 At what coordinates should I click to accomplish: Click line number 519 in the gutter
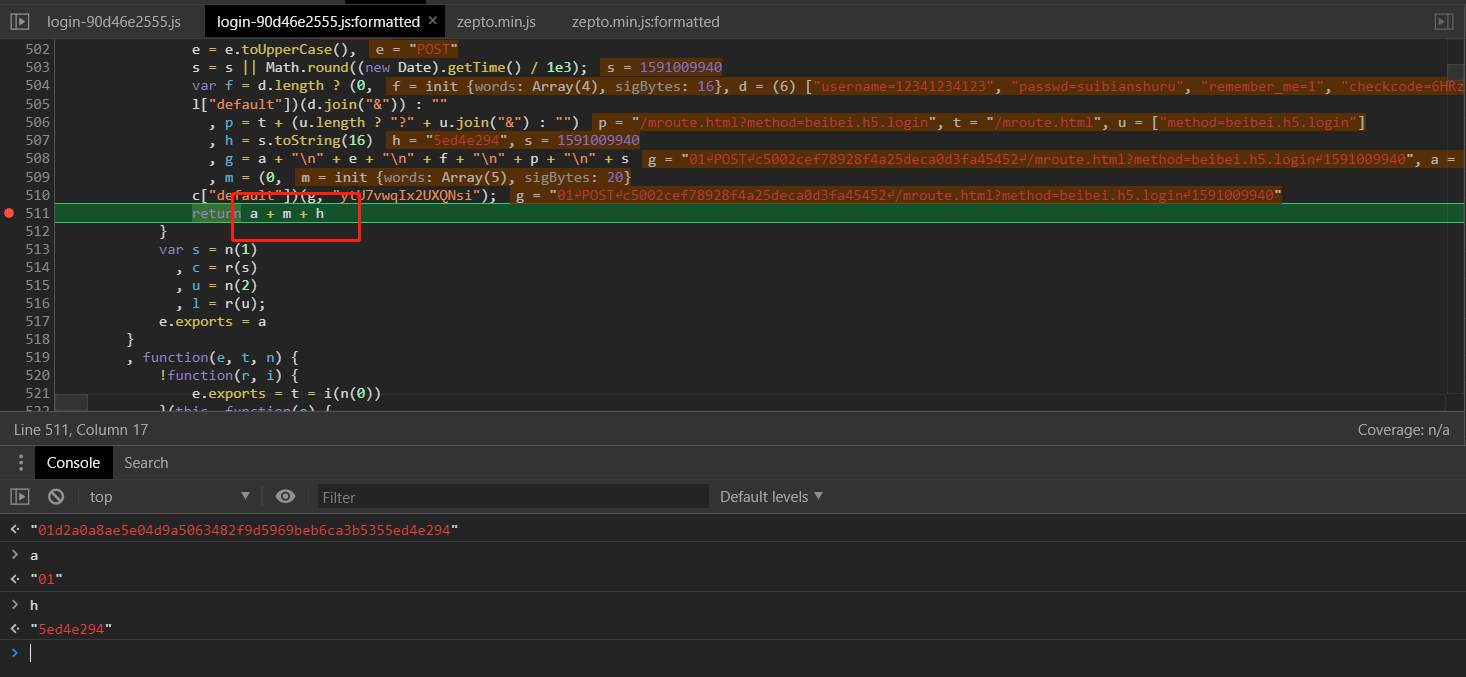pyautogui.click(x=37, y=357)
